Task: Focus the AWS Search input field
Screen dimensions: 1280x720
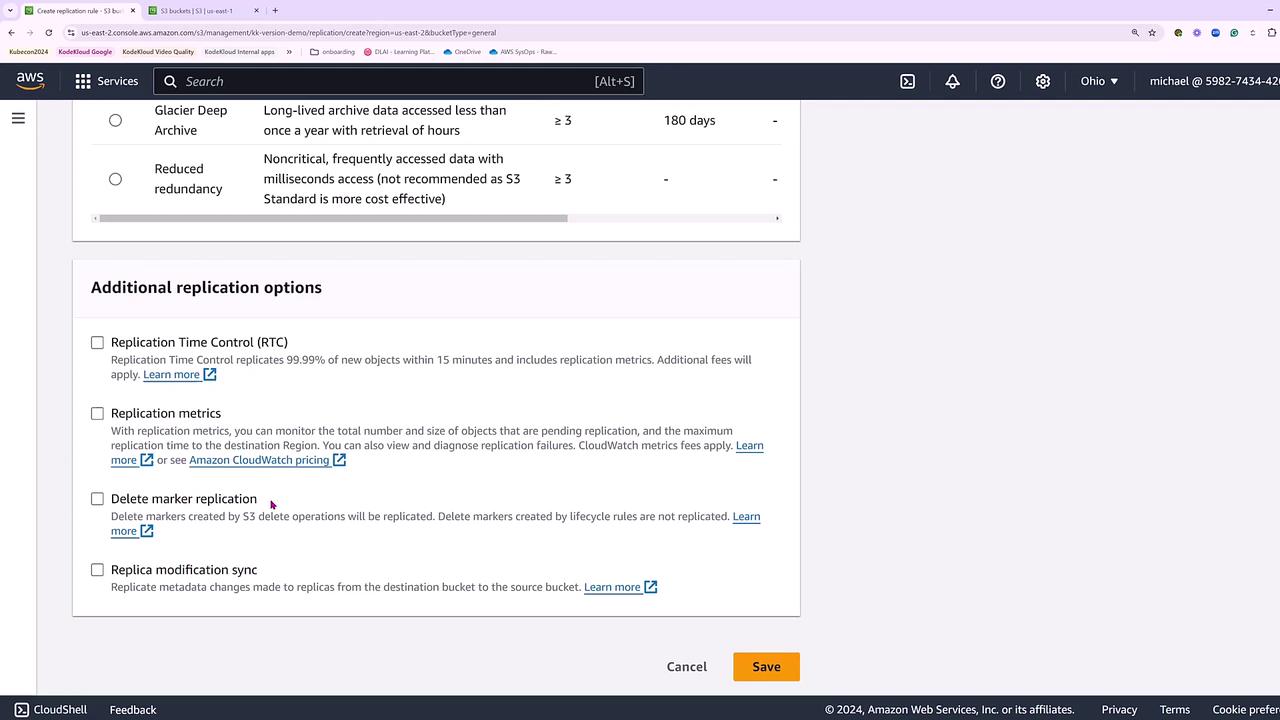Action: [x=399, y=81]
